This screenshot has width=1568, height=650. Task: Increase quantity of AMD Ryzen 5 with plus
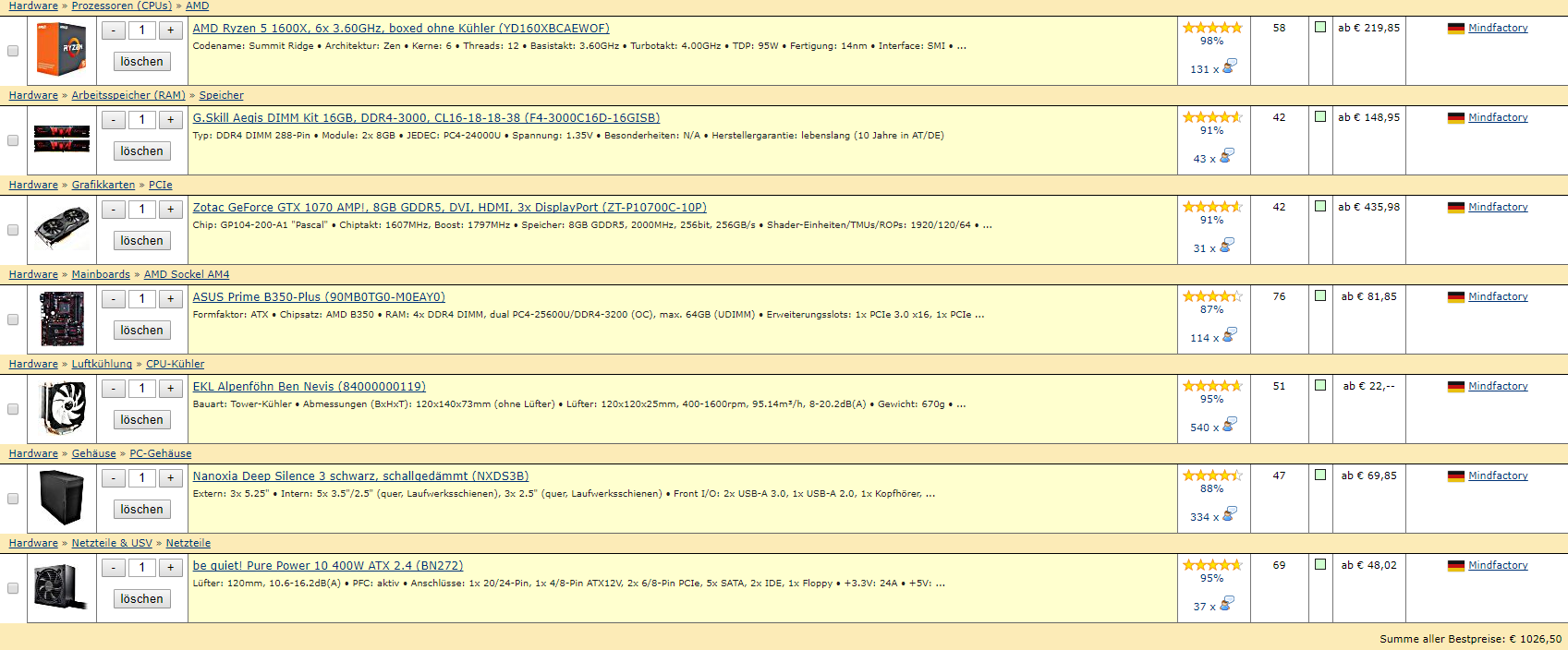[171, 30]
